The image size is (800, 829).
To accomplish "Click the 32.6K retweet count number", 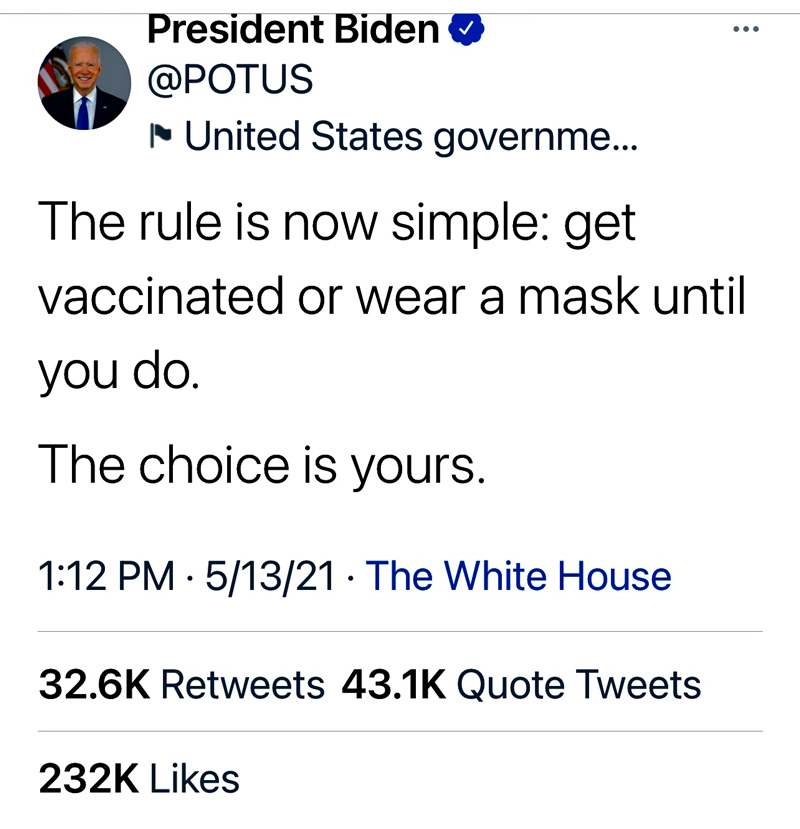I will pos(94,685).
